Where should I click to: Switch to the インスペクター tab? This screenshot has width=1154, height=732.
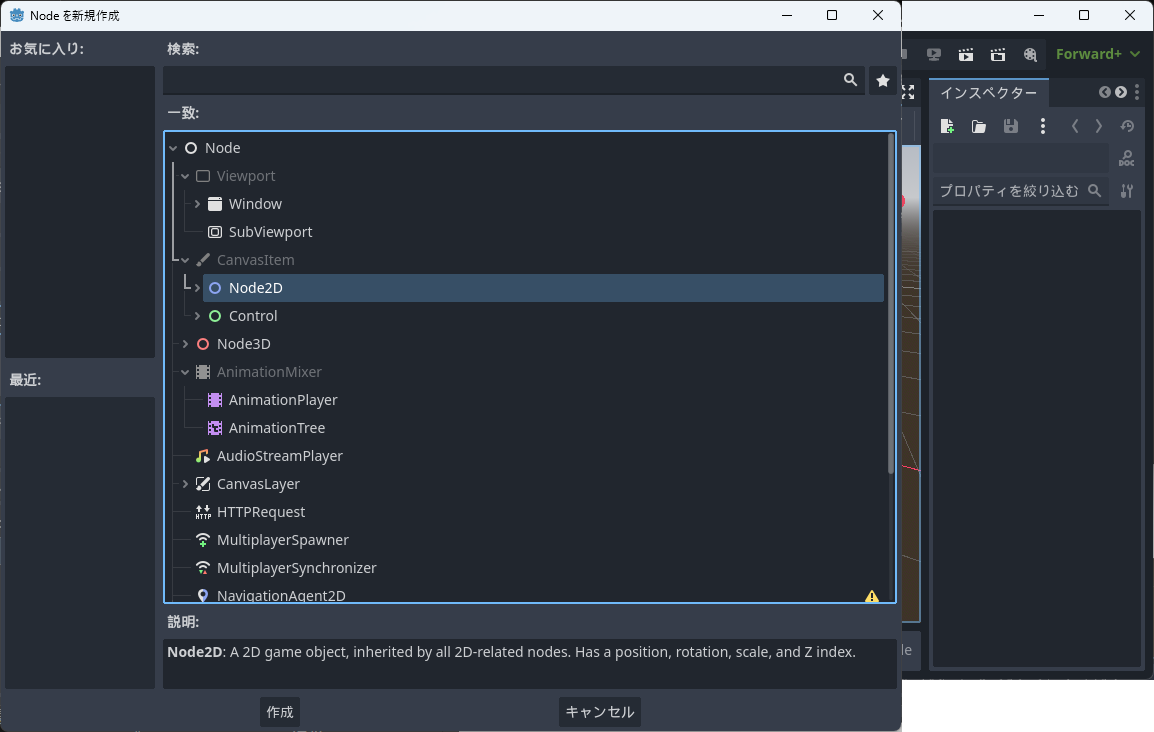pos(988,92)
